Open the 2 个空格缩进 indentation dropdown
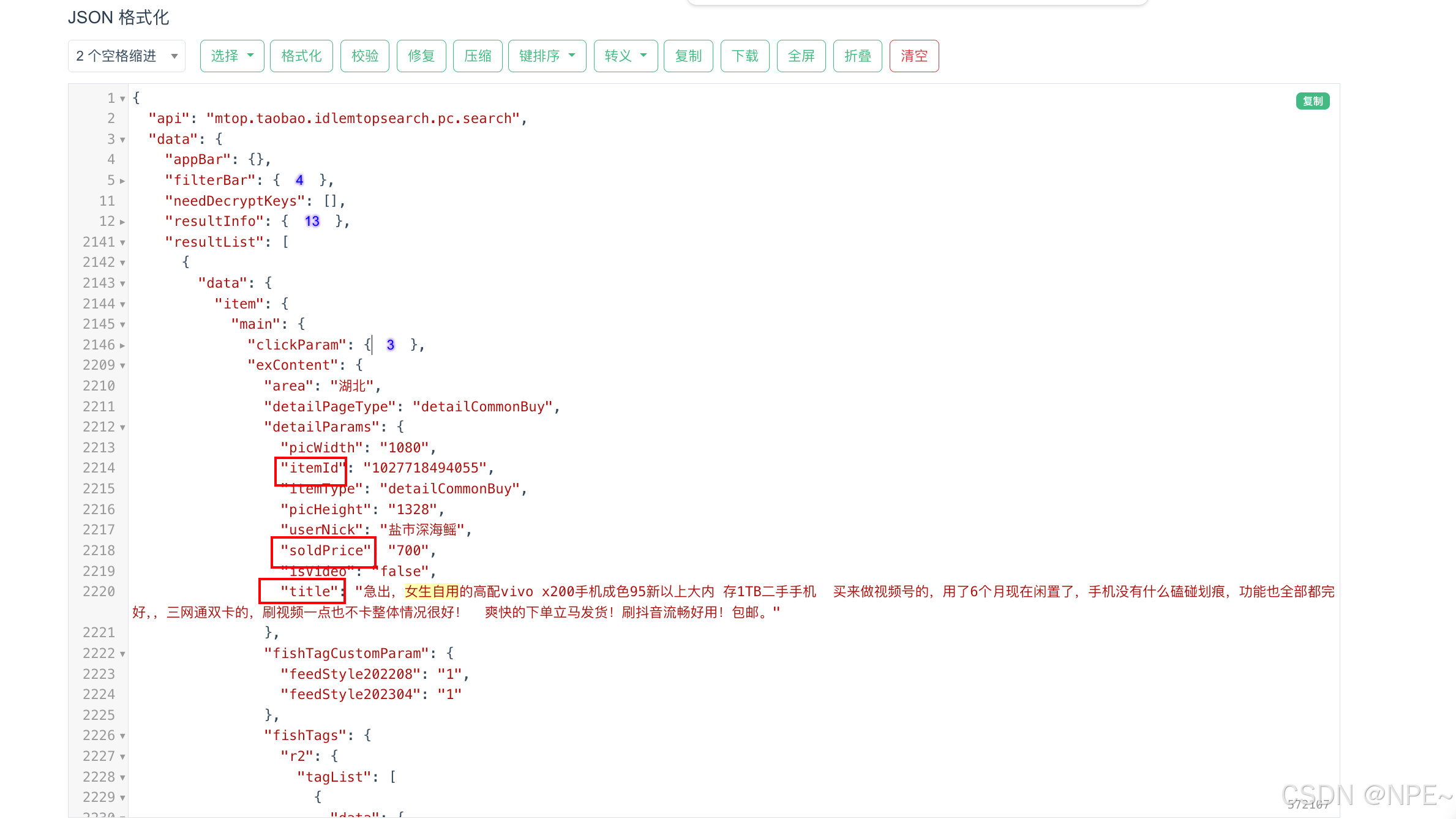 point(127,56)
